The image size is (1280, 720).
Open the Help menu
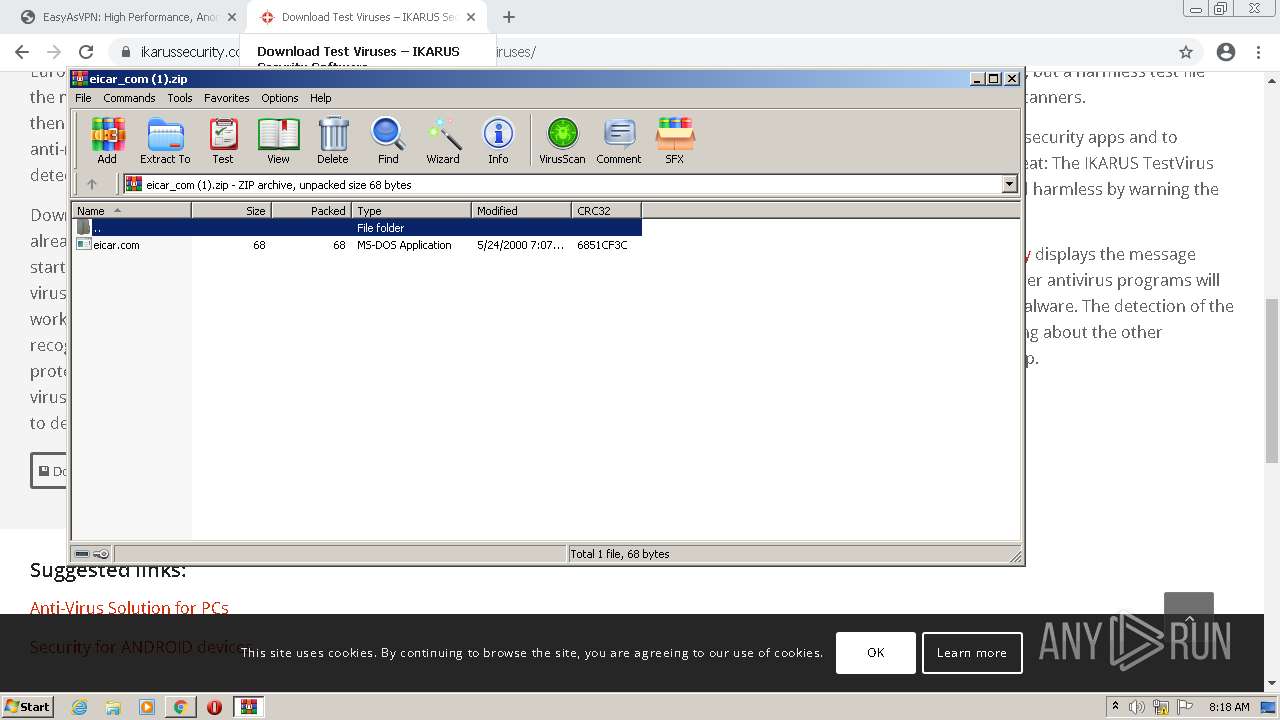pyautogui.click(x=320, y=98)
